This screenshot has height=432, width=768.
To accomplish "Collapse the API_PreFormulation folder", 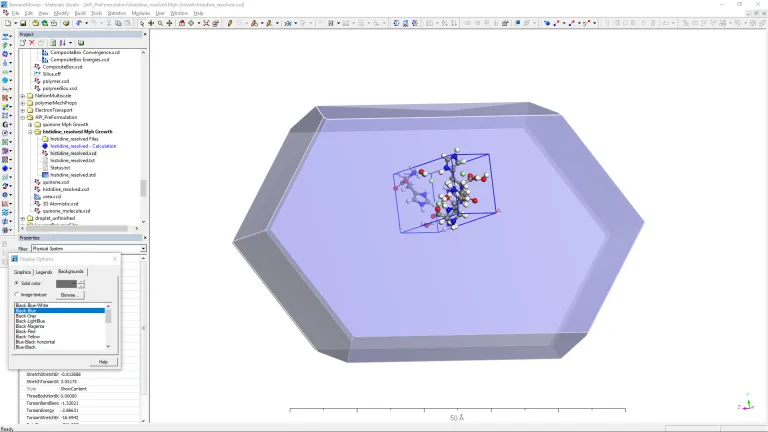I will (x=23, y=117).
